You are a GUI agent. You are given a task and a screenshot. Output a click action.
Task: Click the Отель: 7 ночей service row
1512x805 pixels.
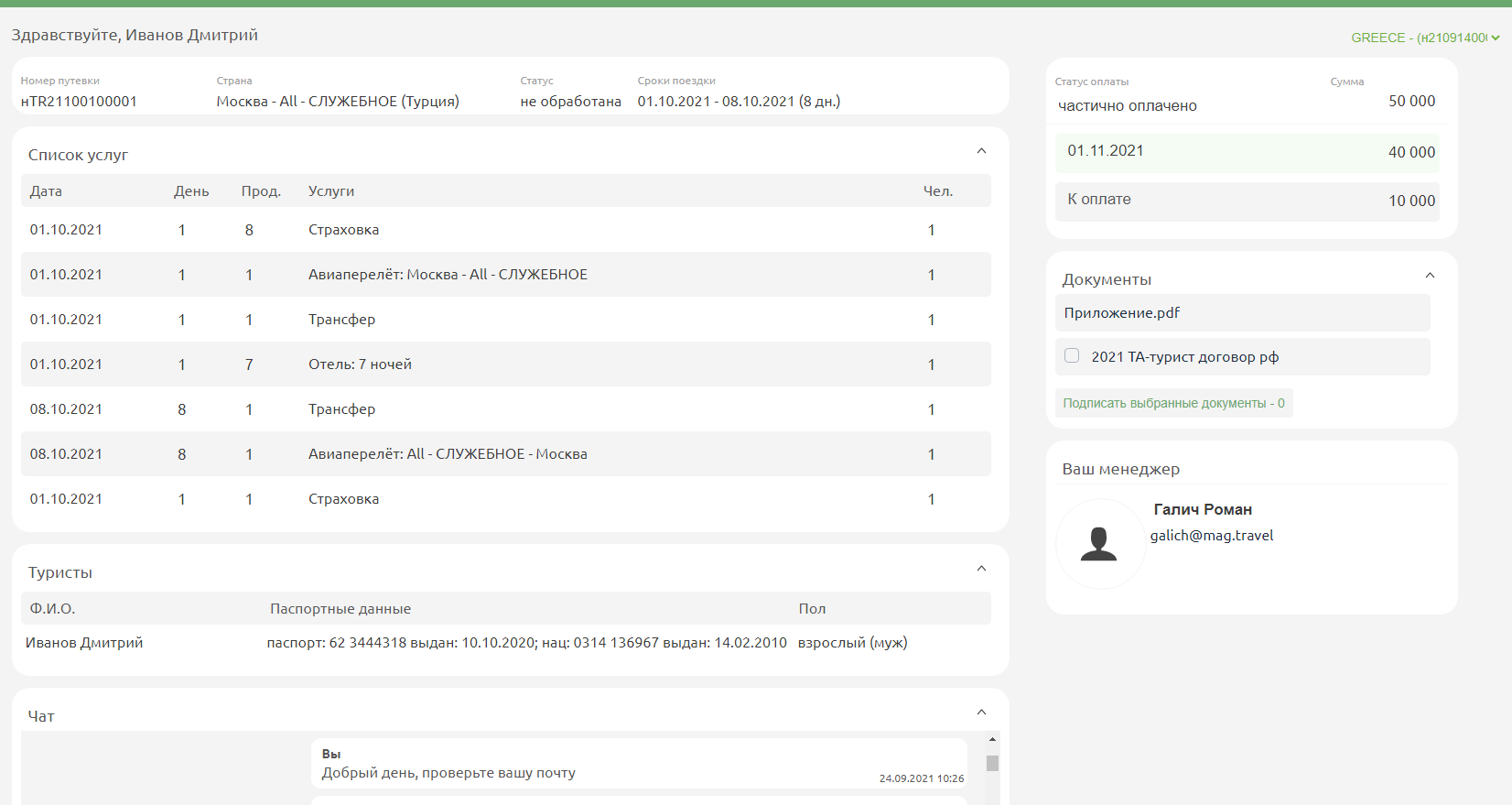506,364
